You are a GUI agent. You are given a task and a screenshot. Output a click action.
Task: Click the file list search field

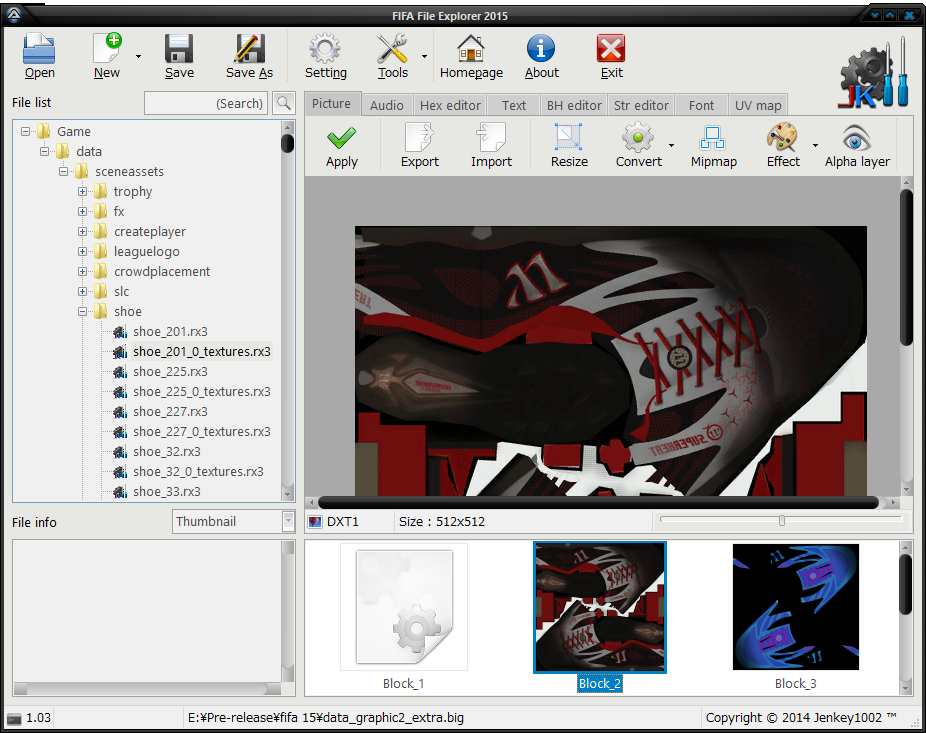click(206, 103)
